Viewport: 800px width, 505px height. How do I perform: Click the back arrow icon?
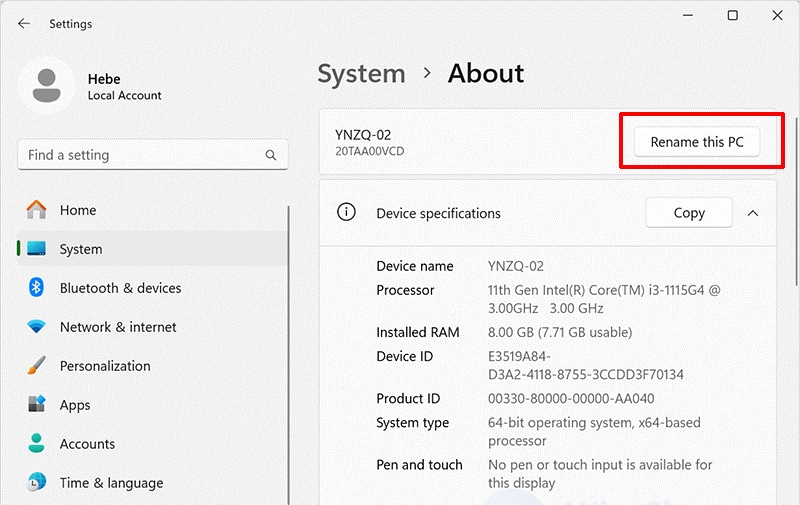pyautogui.click(x=23, y=23)
